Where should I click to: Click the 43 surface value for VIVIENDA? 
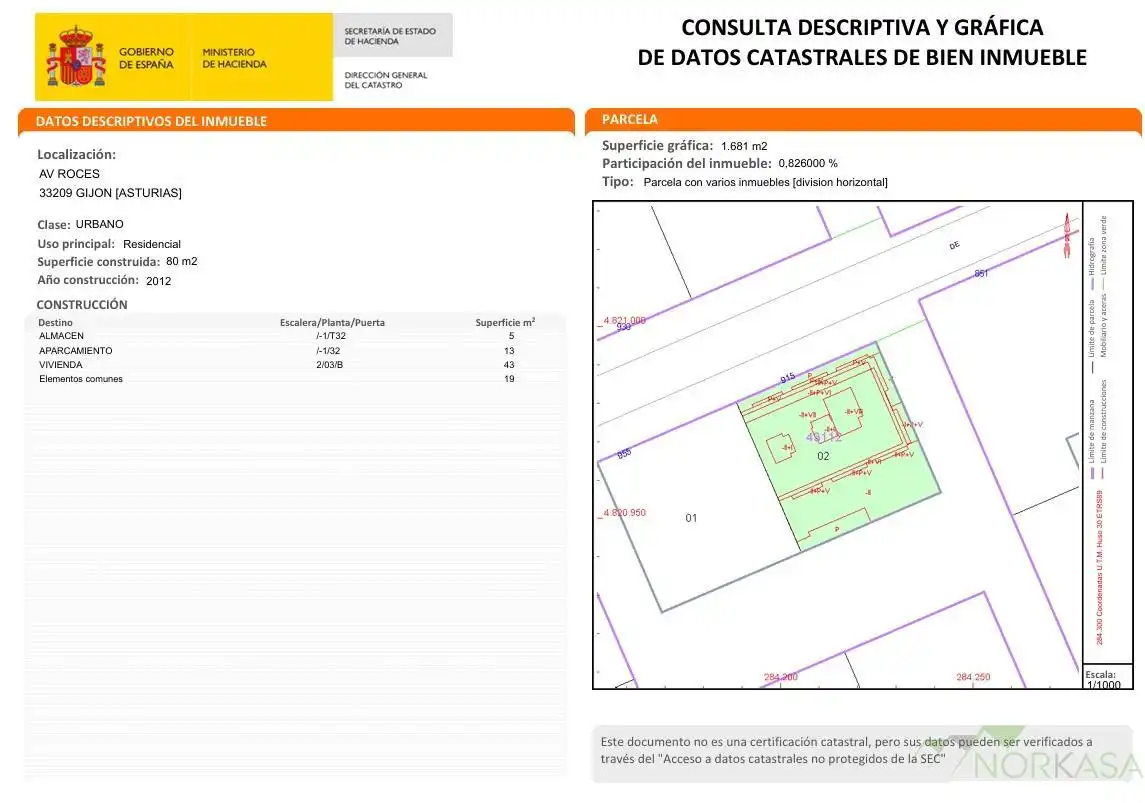click(509, 364)
